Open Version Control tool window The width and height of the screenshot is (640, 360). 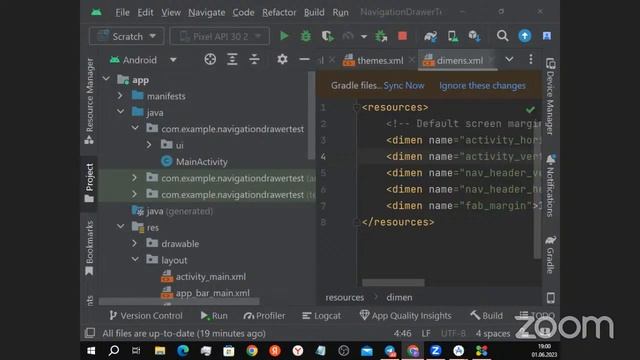[x=146, y=316]
